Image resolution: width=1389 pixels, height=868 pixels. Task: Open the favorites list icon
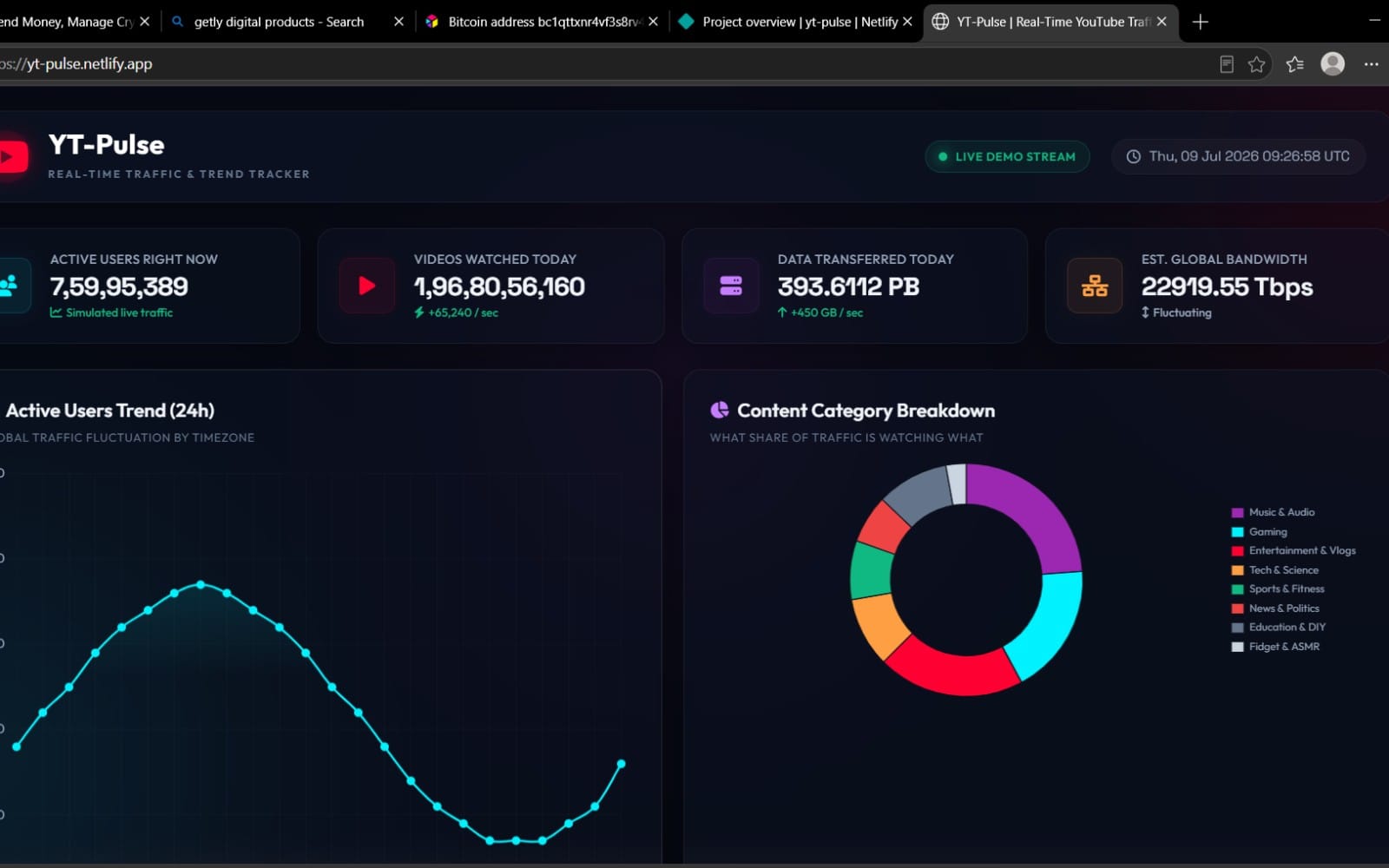tap(1294, 64)
